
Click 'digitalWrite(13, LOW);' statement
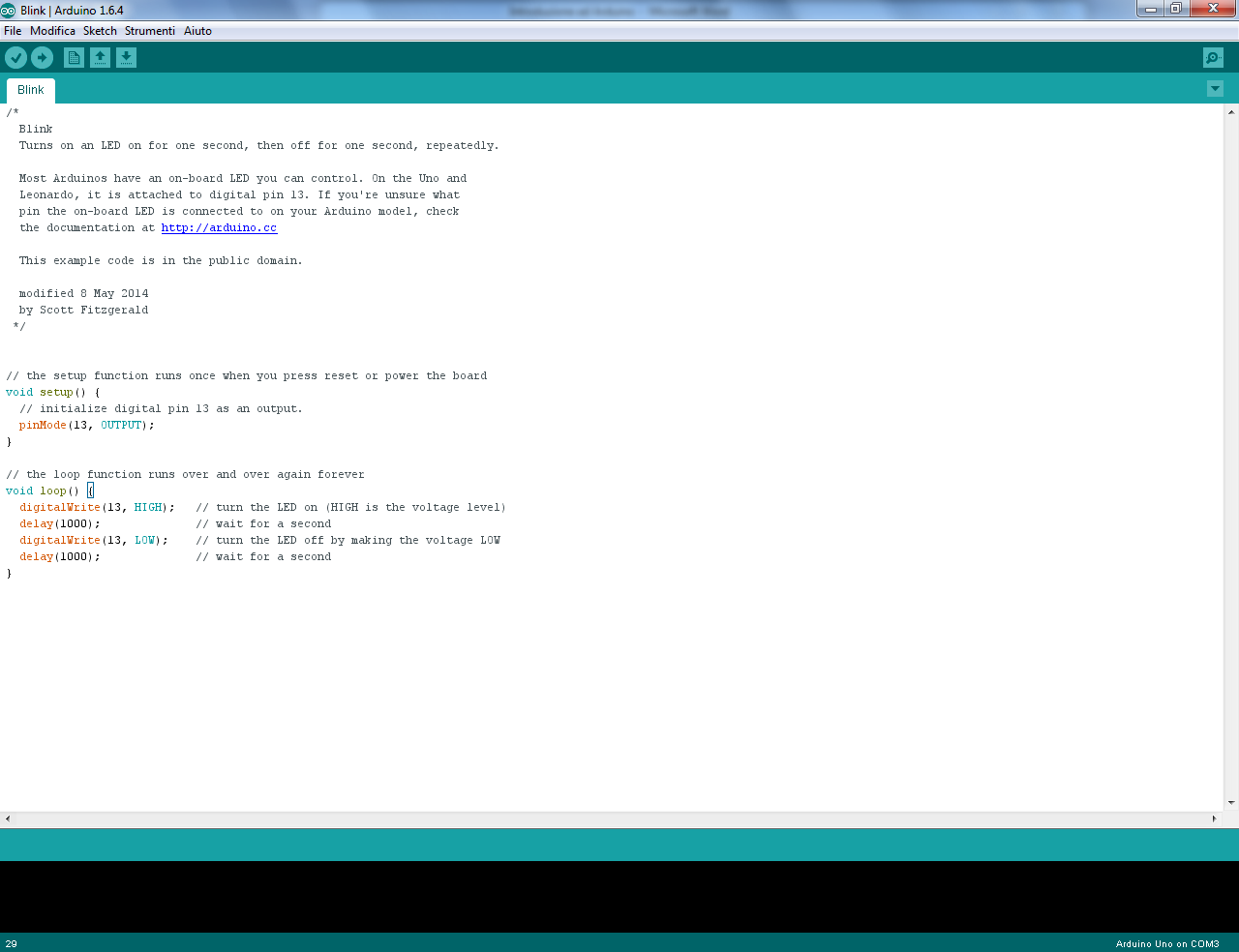(x=94, y=541)
